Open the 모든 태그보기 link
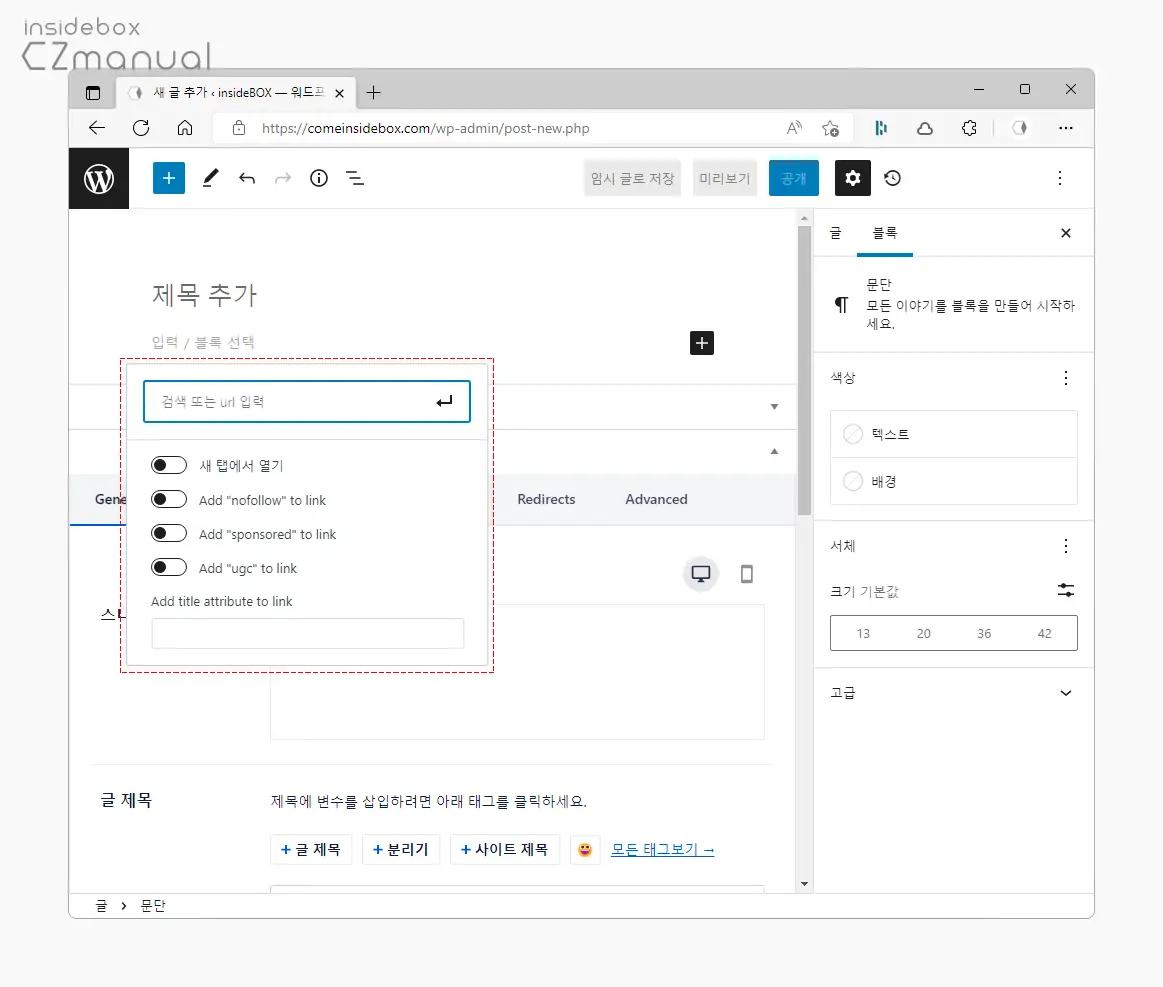 [x=662, y=850]
